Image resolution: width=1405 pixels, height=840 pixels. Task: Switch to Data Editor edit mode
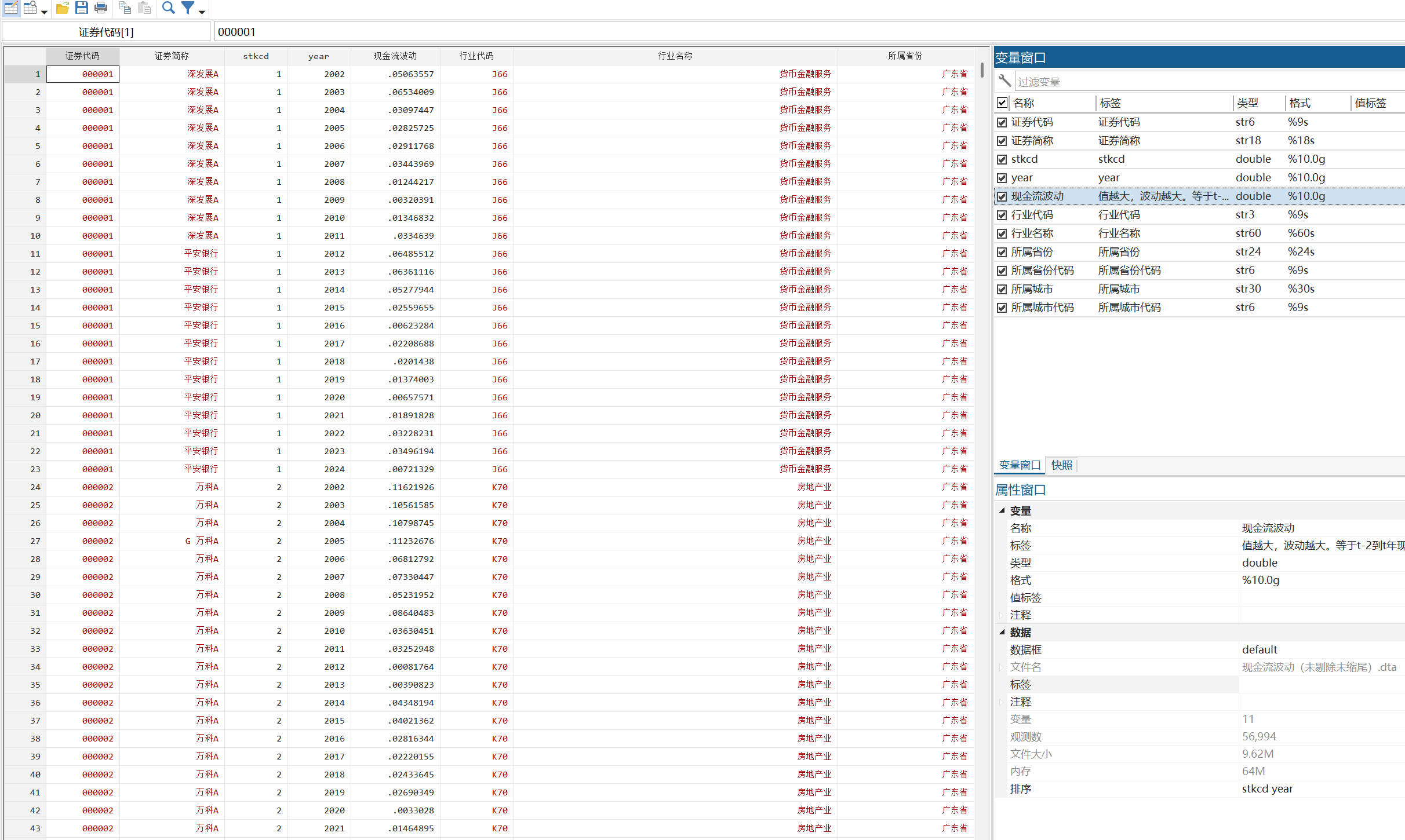tap(11, 8)
